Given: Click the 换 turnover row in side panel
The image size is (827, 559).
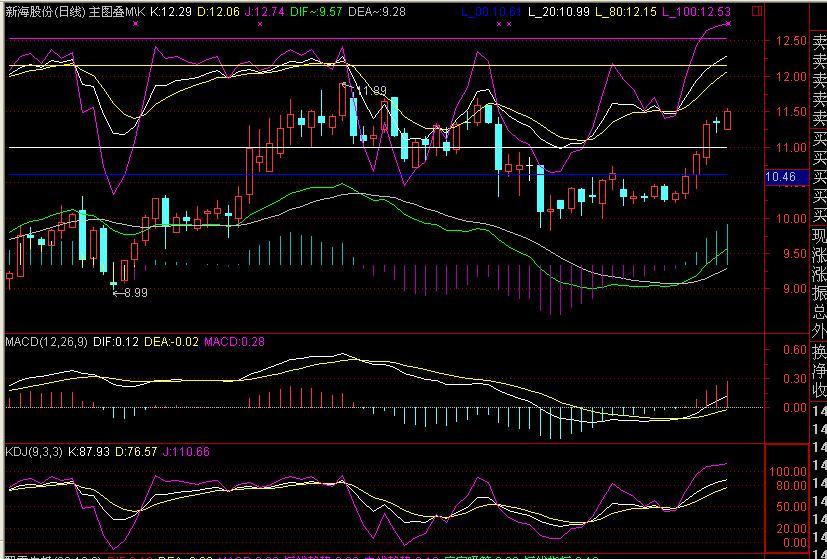Looking at the screenshot, I should (819, 352).
